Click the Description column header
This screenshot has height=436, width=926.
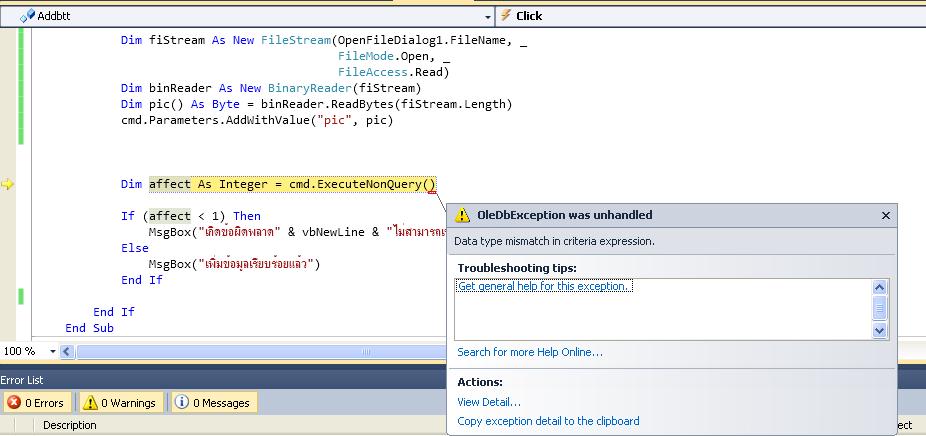click(70, 425)
